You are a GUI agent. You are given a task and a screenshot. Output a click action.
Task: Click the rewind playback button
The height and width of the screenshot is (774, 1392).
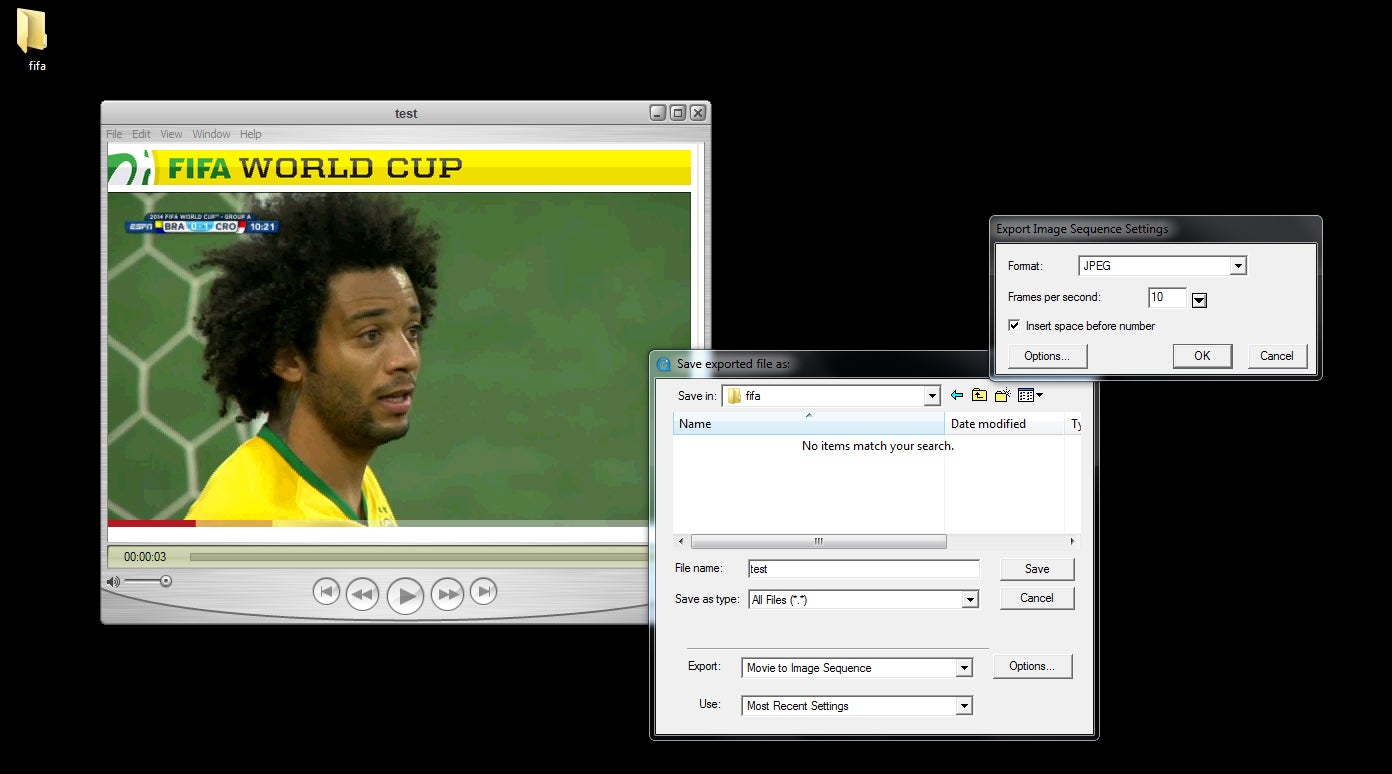pyautogui.click(x=362, y=595)
